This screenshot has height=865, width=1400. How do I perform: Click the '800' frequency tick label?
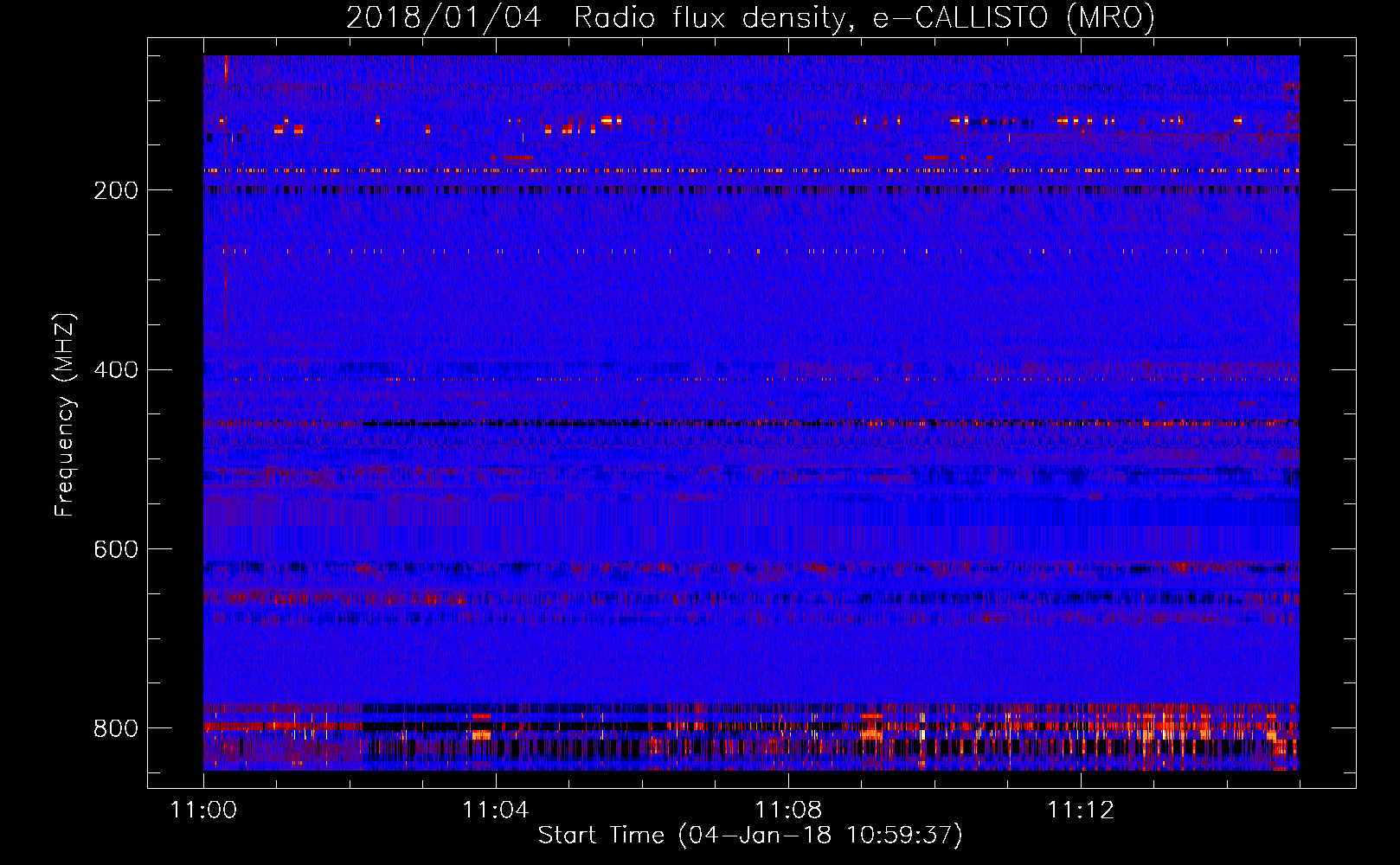tap(116, 728)
